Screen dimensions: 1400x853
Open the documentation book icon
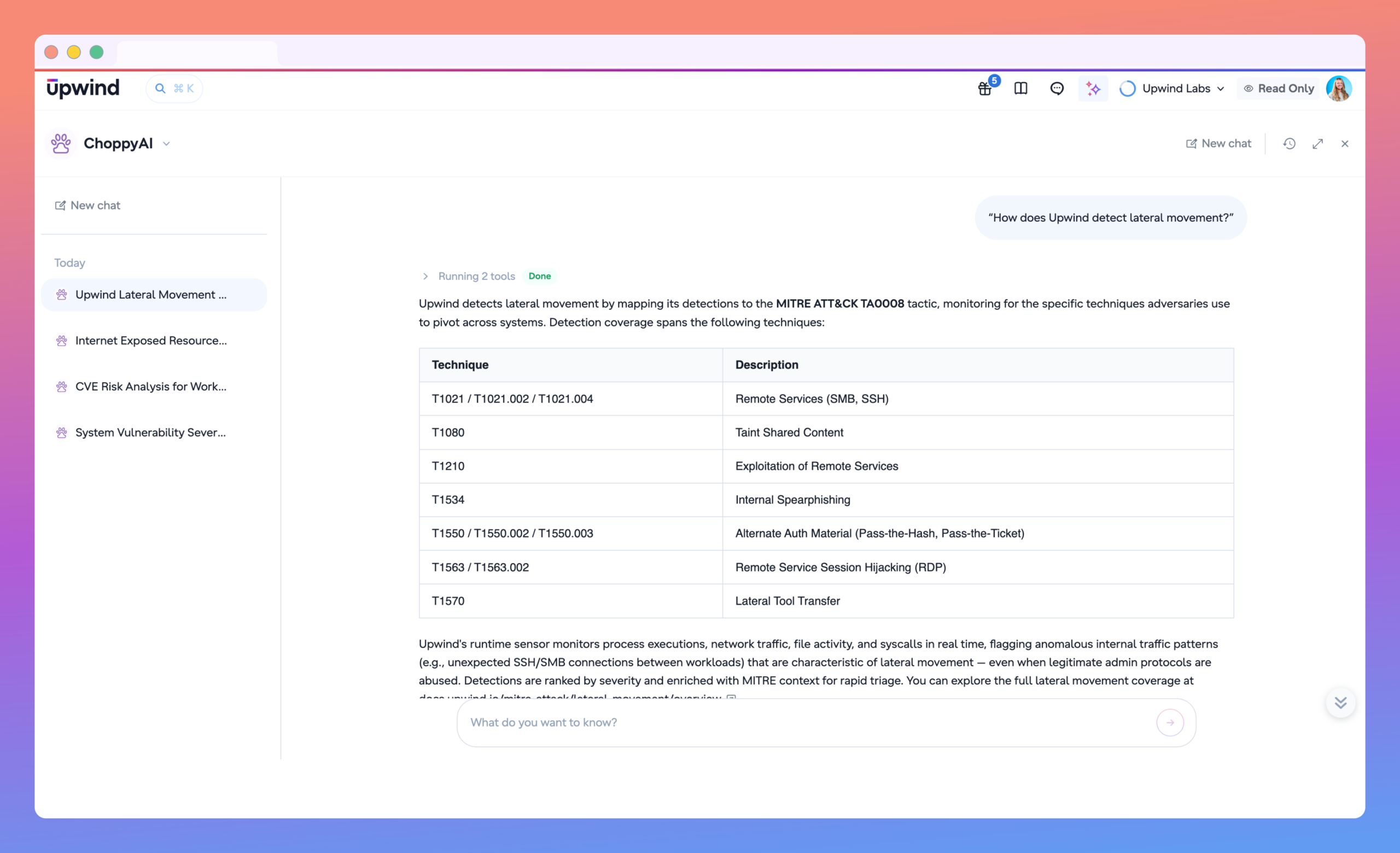1020,89
